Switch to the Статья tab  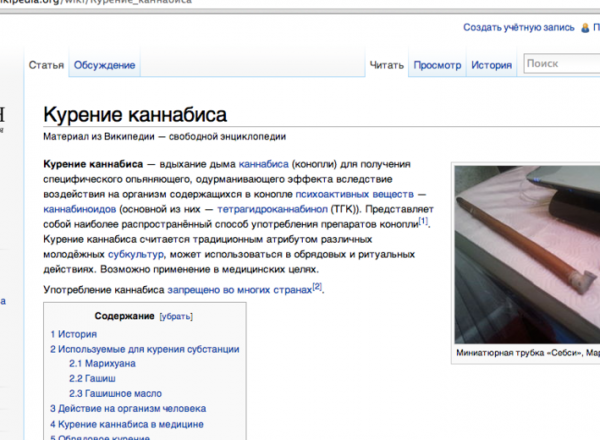click(46, 65)
